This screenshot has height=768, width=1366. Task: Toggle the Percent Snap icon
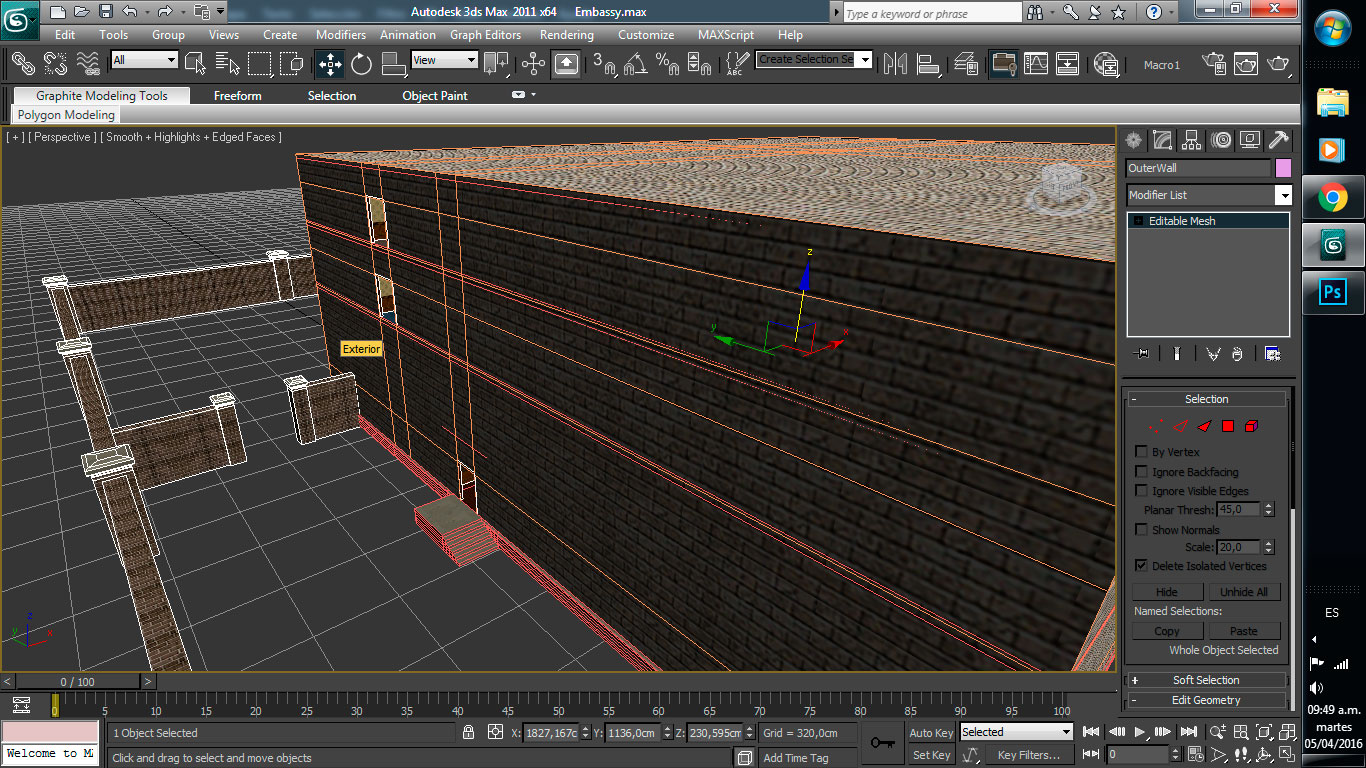(x=667, y=64)
